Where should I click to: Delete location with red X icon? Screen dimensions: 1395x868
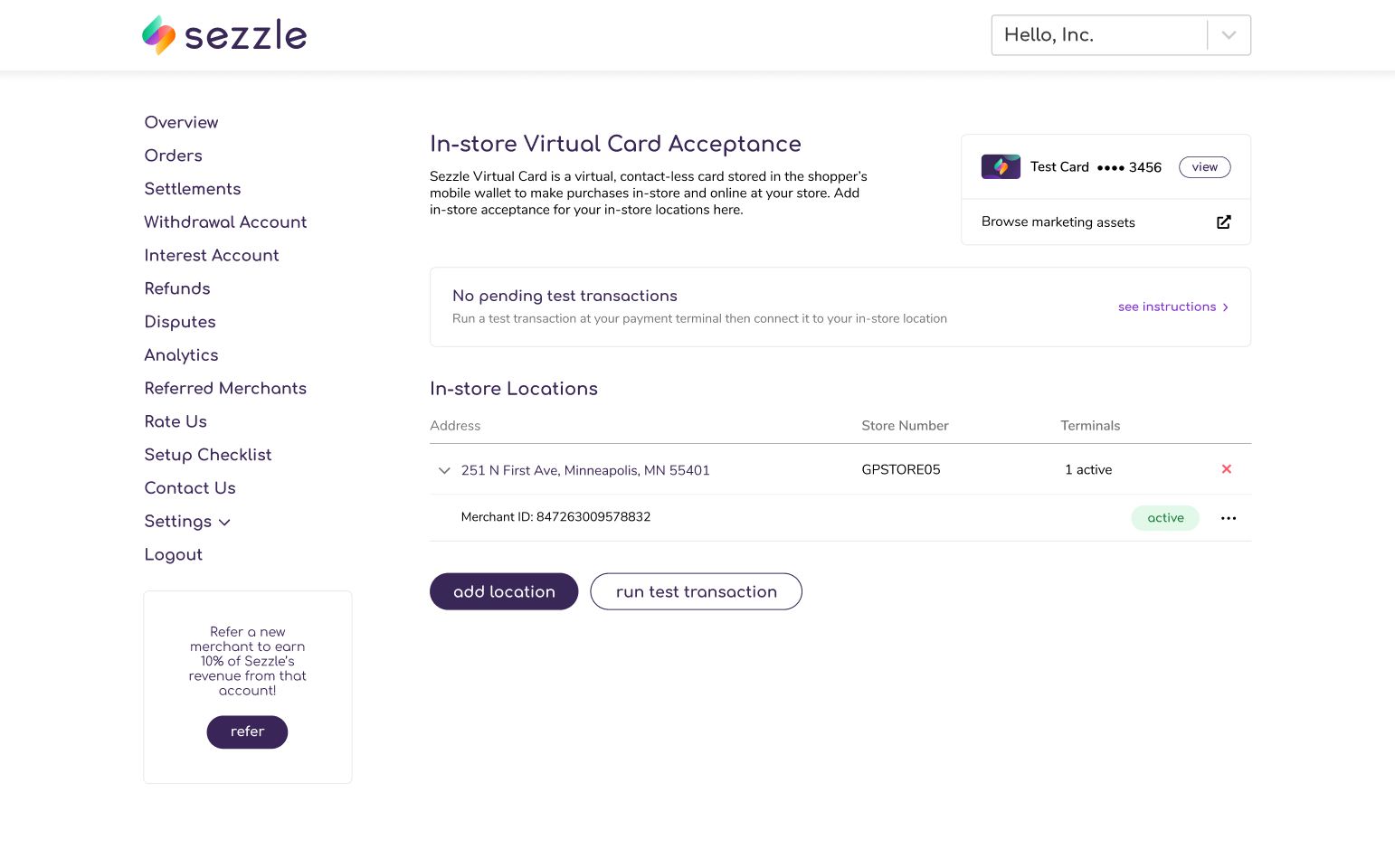coord(1227,469)
